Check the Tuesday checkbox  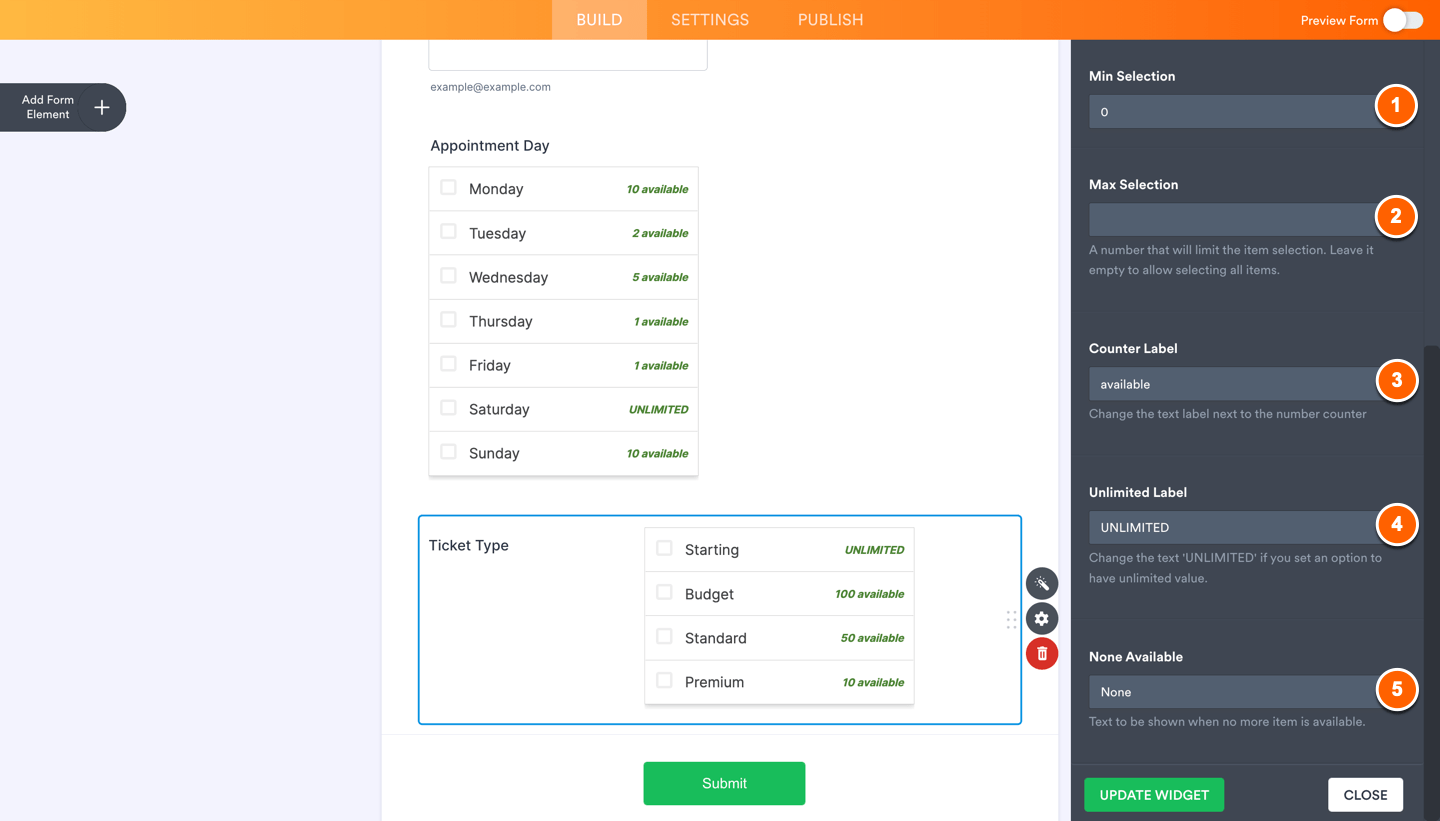pos(448,232)
